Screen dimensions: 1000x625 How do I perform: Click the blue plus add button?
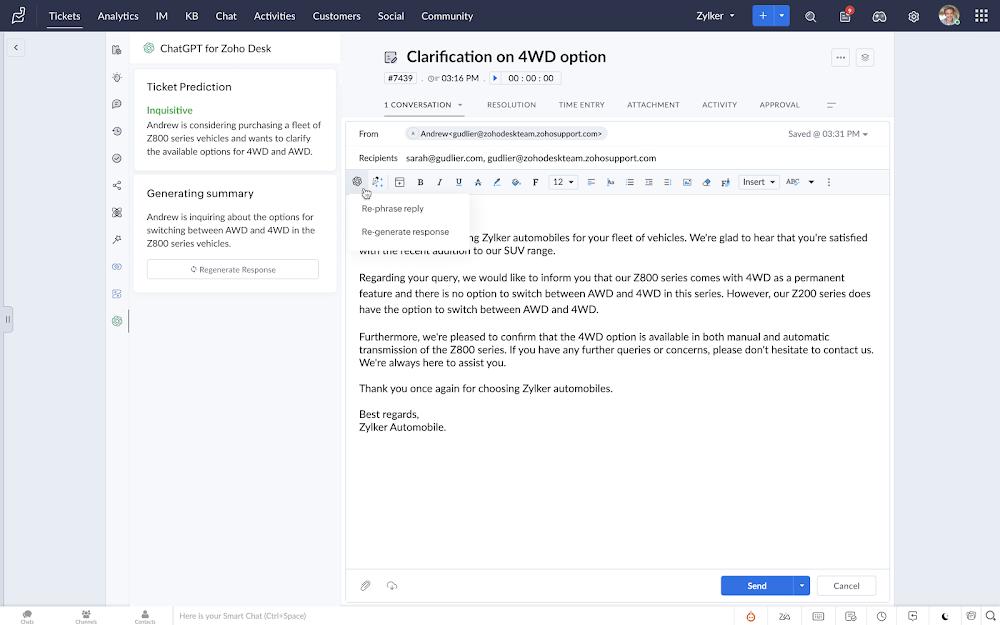(x=763, y=16)
